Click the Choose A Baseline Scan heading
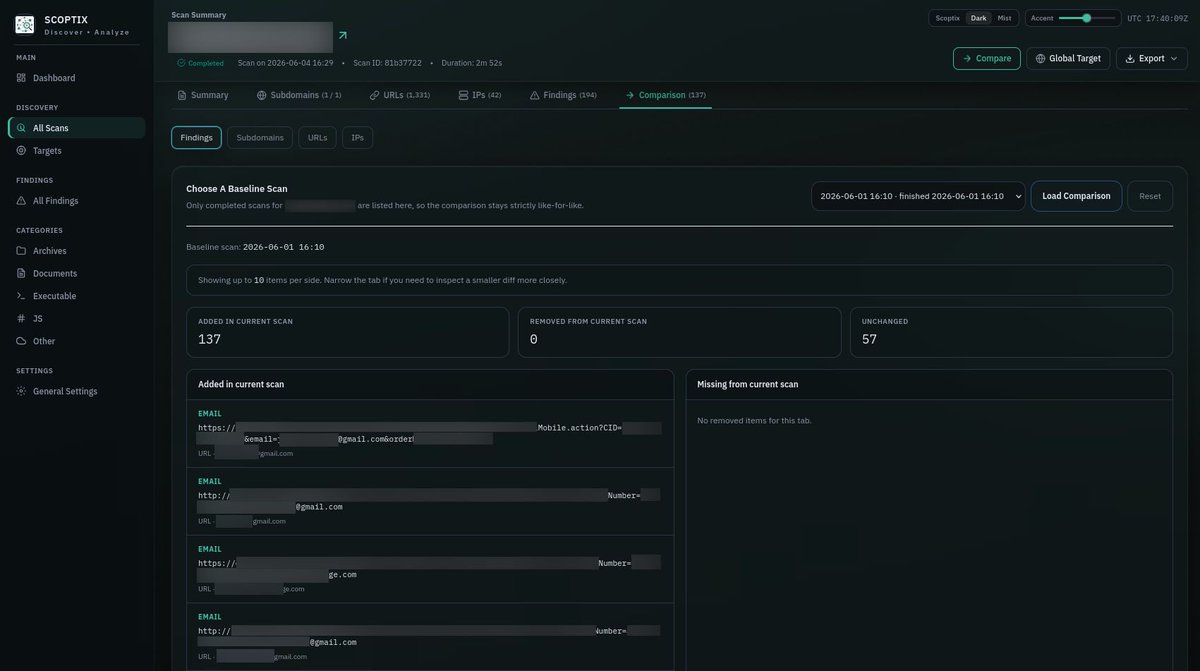Viewport: 1200px width, 671px height. [x=237, y=189]
